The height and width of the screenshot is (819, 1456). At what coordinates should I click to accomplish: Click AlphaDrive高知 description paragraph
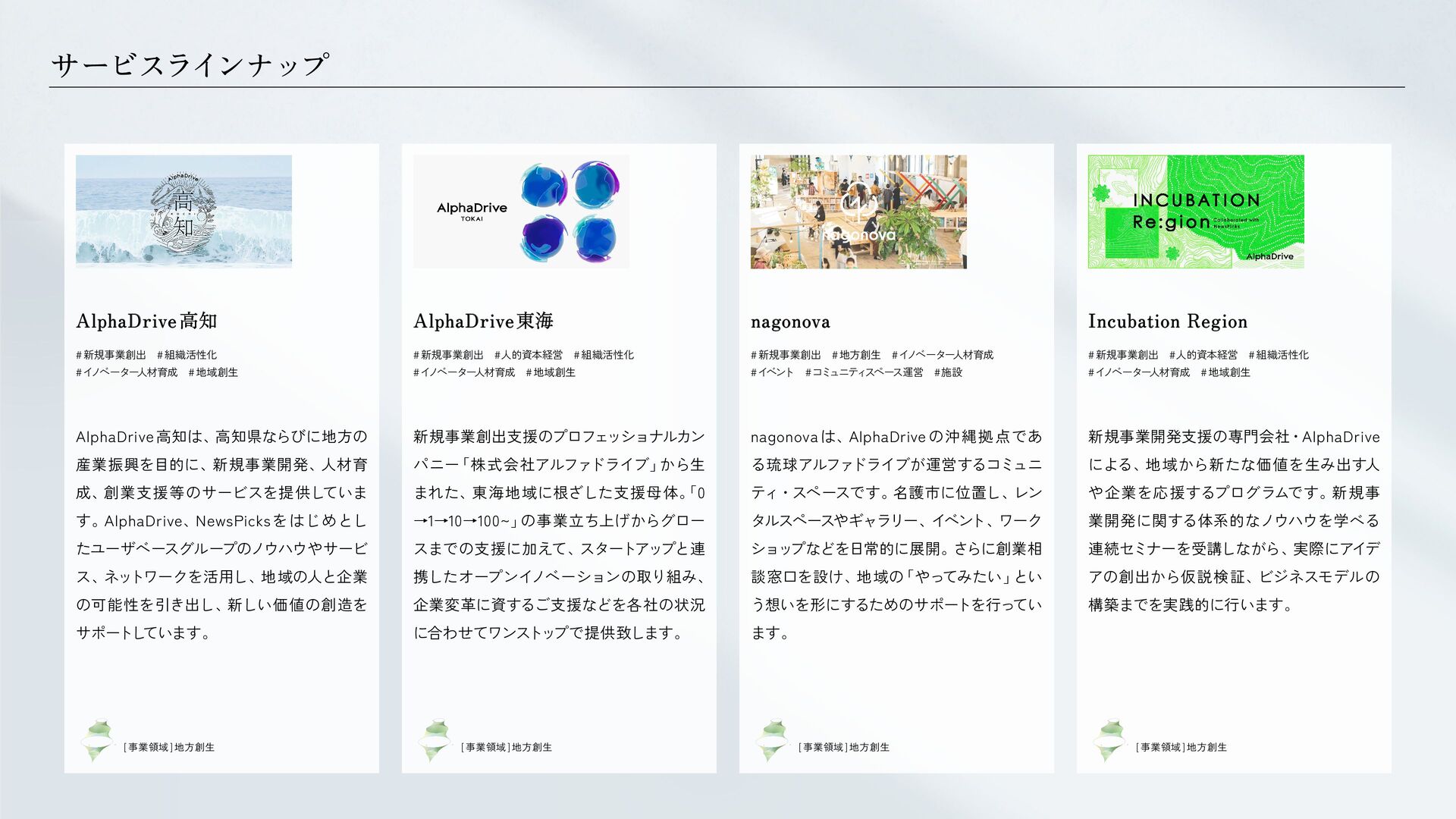(221, 535)
